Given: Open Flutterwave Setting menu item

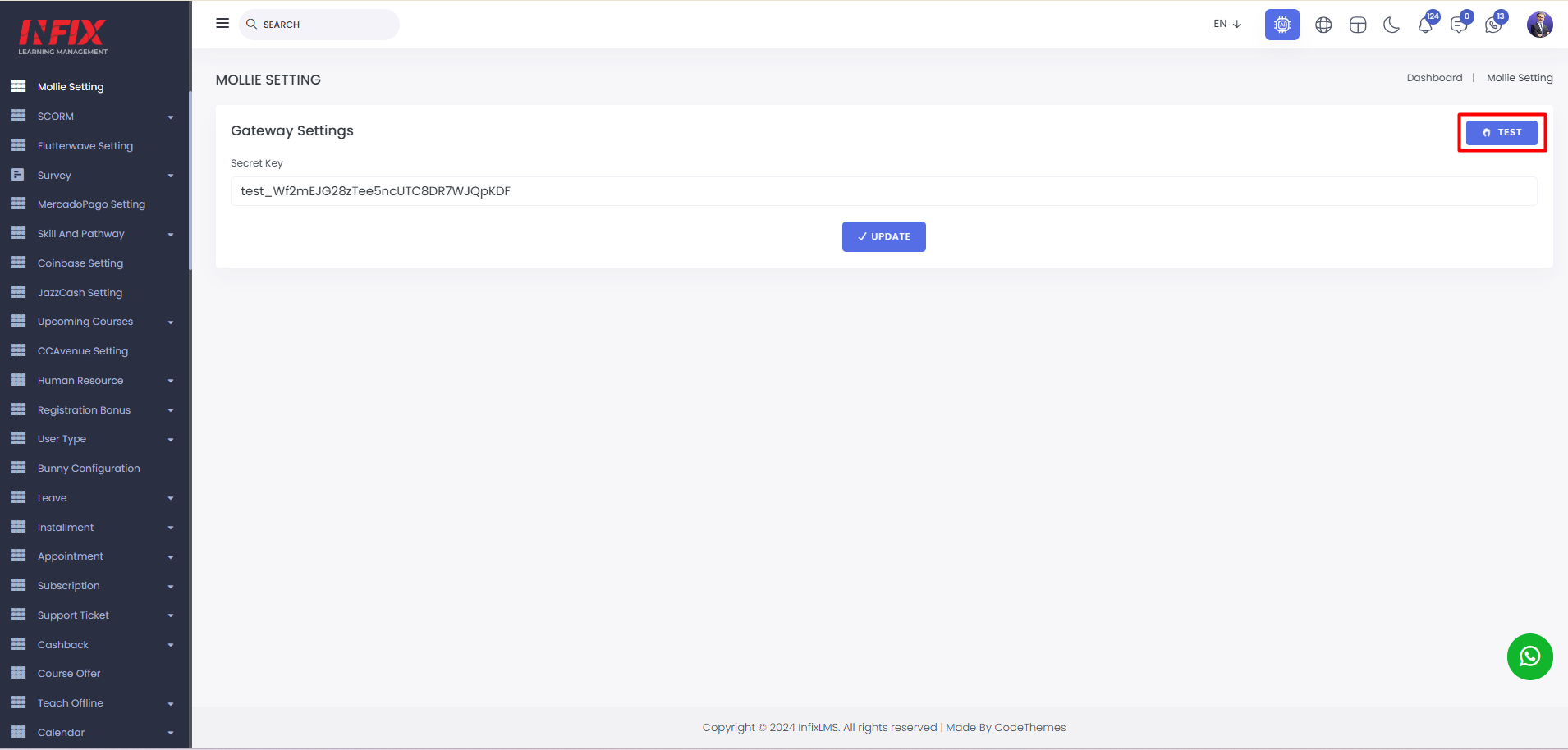Looking at the screenshot, I should pyautogui.click(x=85, y=145).
